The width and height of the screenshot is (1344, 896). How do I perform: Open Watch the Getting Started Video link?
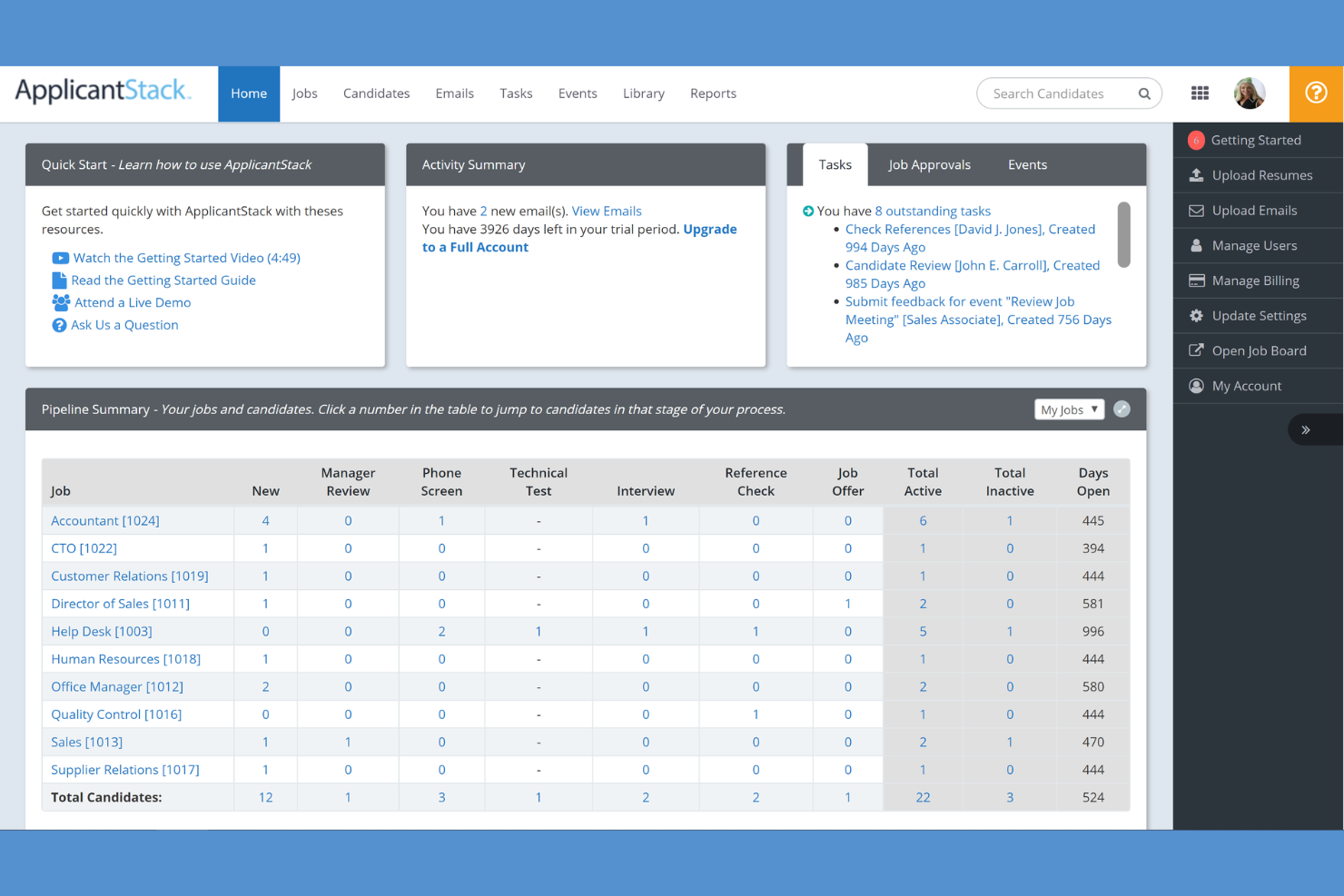186,258
